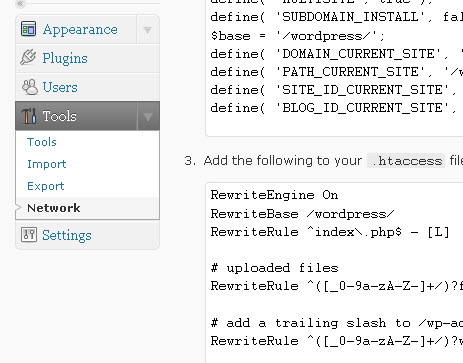Expand the Appearance submenu arrow
The width and height of the screenshot is (463, 363).
tap(148, 30)
